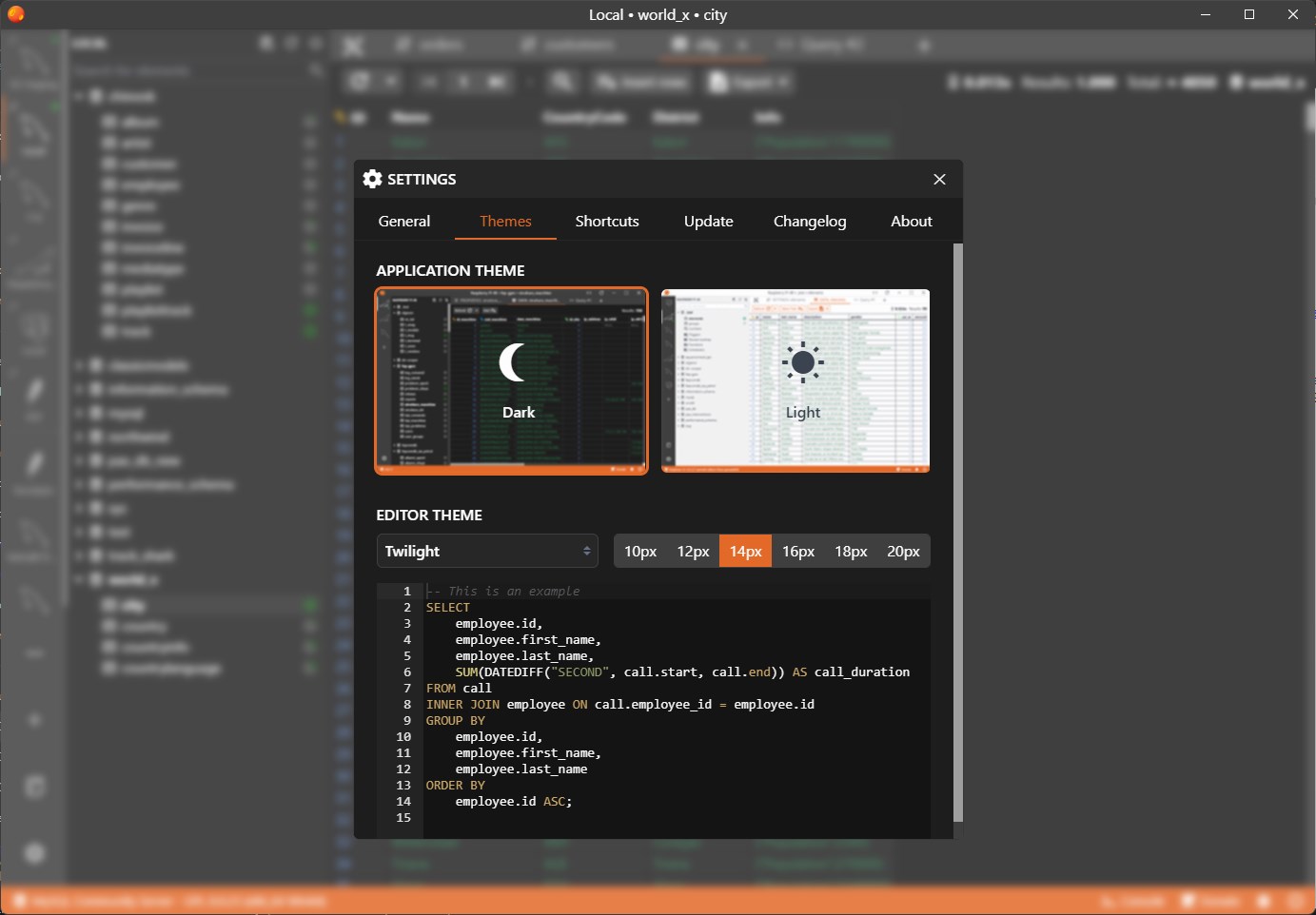This screenshot has width=1316, height=915.
Task: Click the settings dialog vertical scrollbar
Action: [957, 533]
